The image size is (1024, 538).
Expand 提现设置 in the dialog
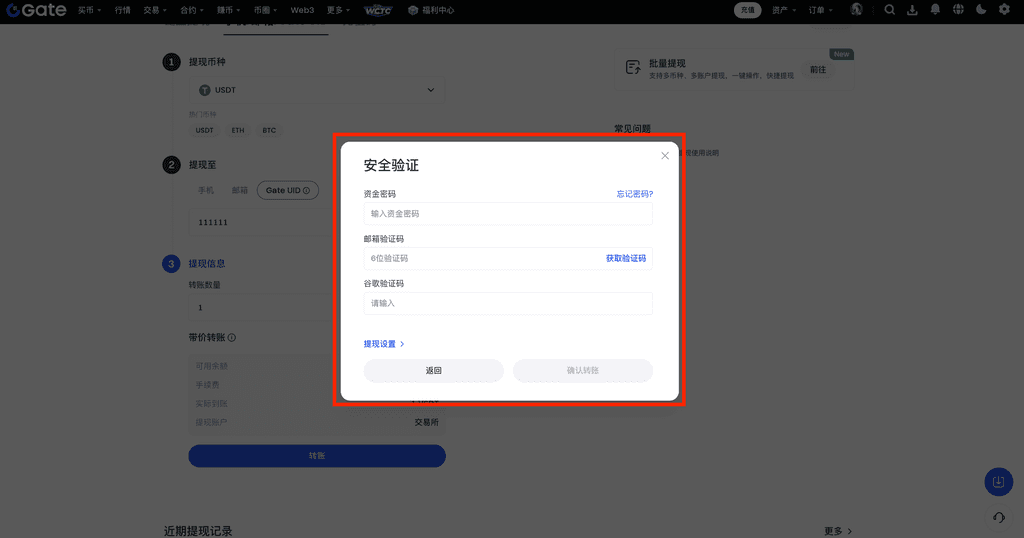pos(384,344)
